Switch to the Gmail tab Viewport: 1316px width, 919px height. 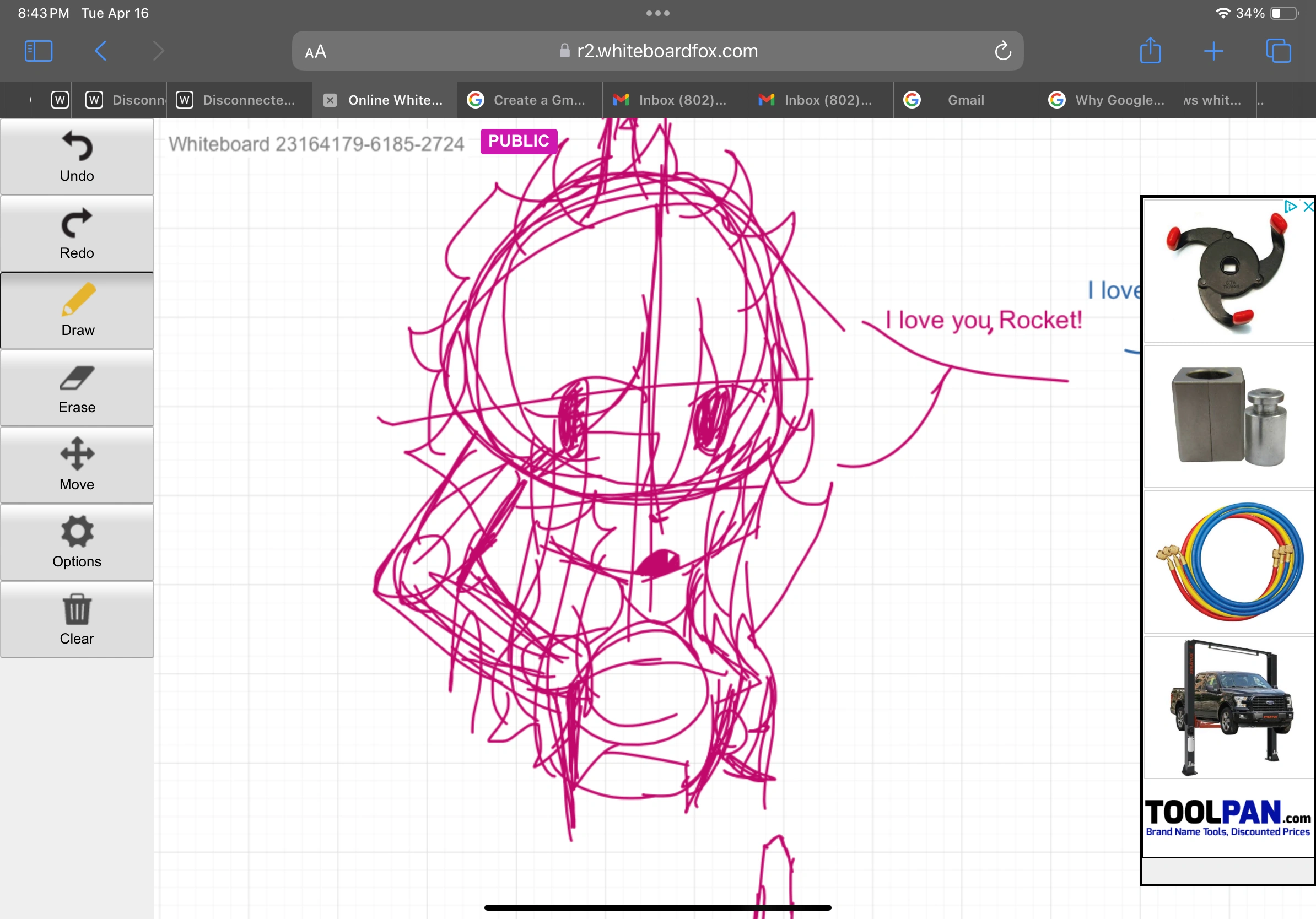click(x=966, y=100)
